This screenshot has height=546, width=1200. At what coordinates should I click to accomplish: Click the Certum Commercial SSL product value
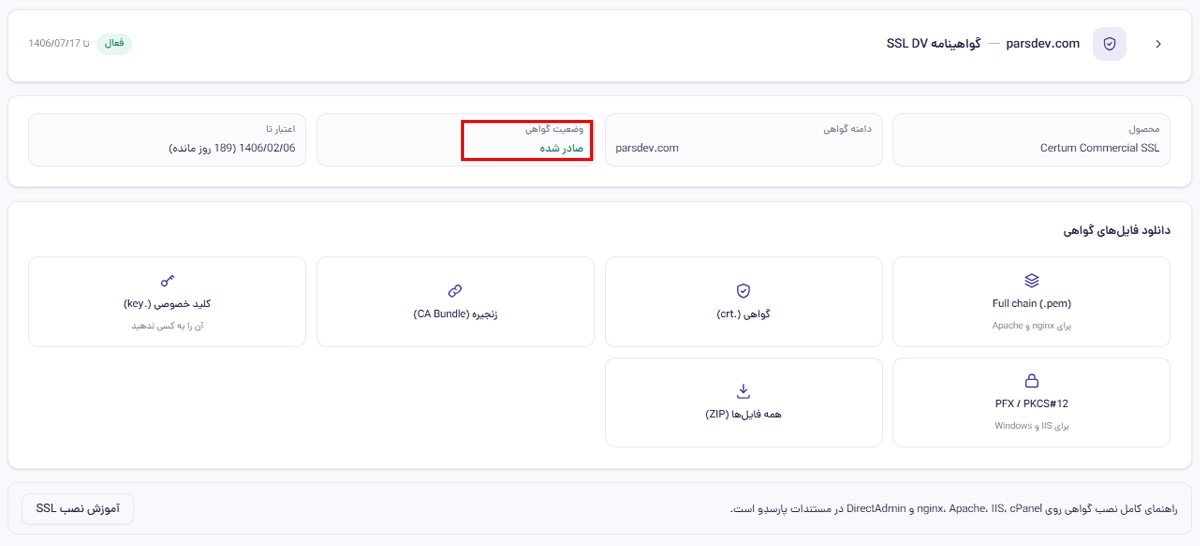click(1099, 148)
